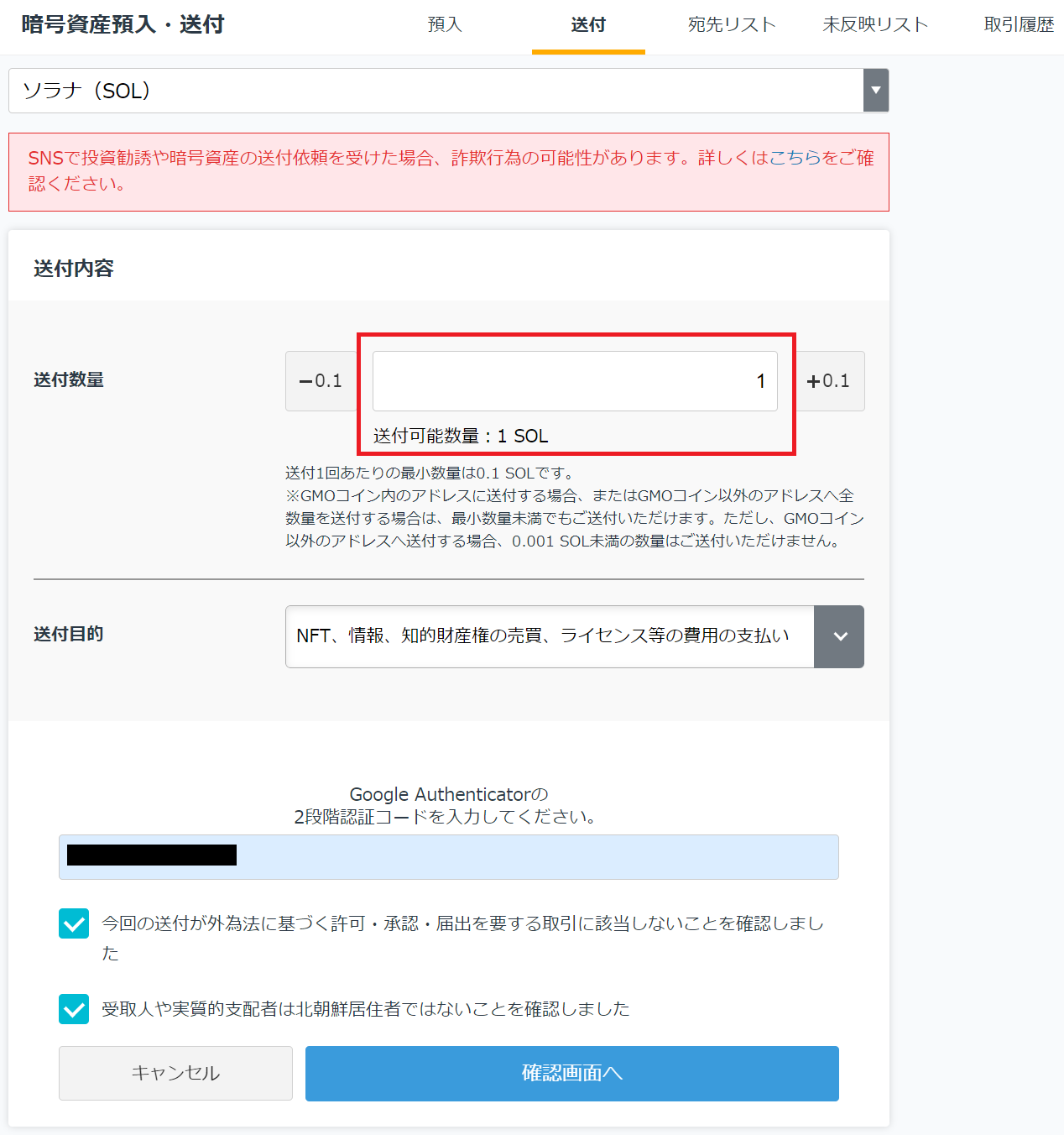Open the 取引履歴 tab

pyautogui.click(x=1019, y=25)
